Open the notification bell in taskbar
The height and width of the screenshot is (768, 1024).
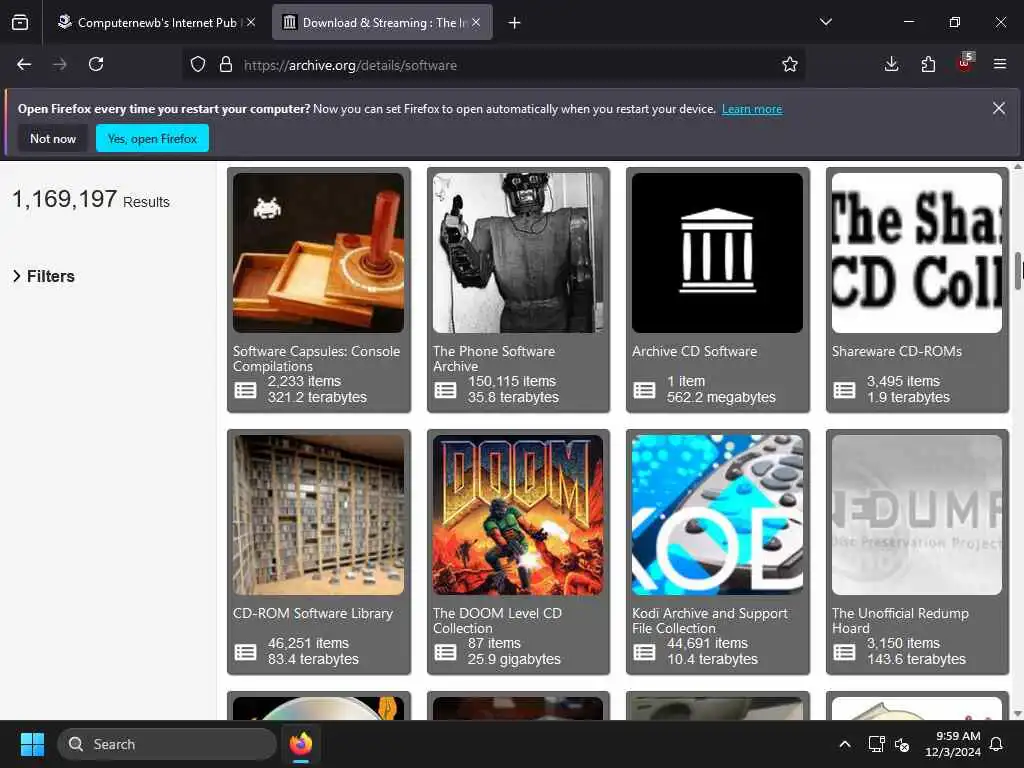coord(997,744)
